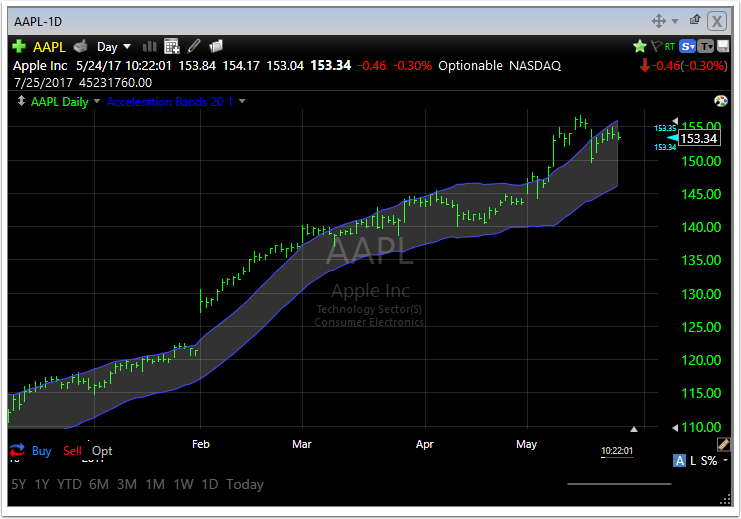Toggle the L log scale button
Viewport: 741px width, 519px height.
693,460
